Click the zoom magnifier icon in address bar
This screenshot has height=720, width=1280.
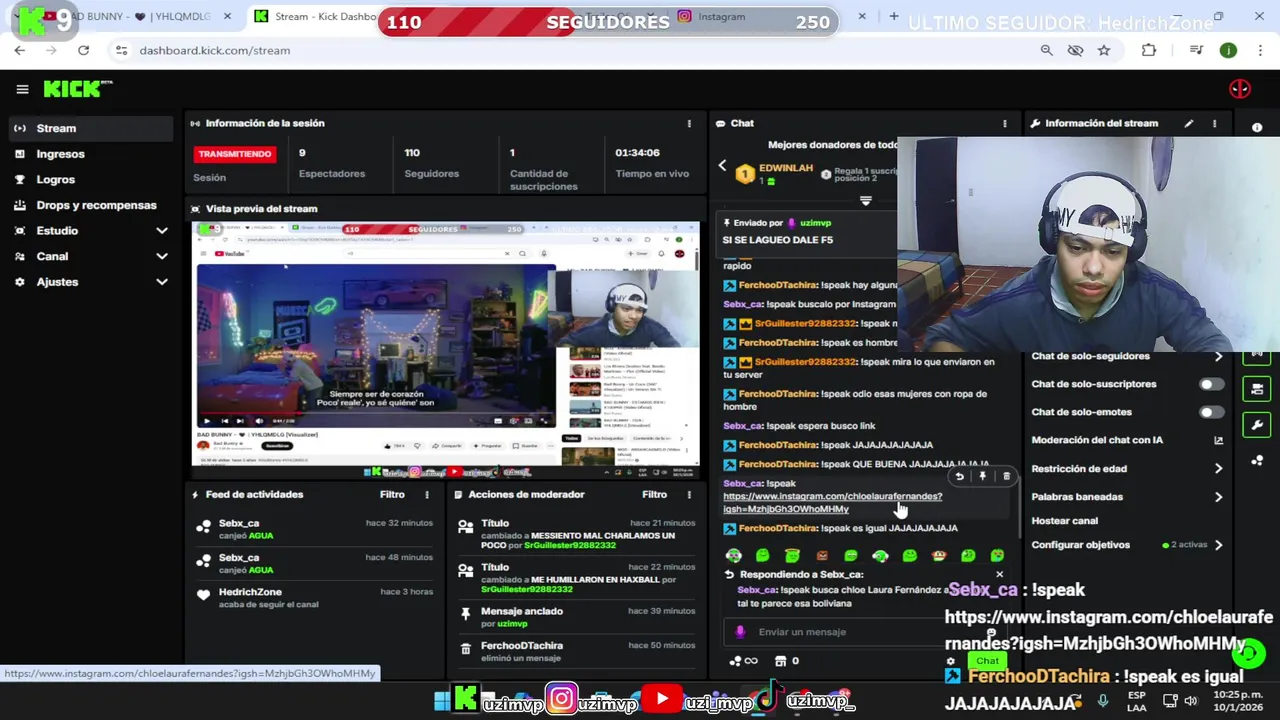[1046, 50]
